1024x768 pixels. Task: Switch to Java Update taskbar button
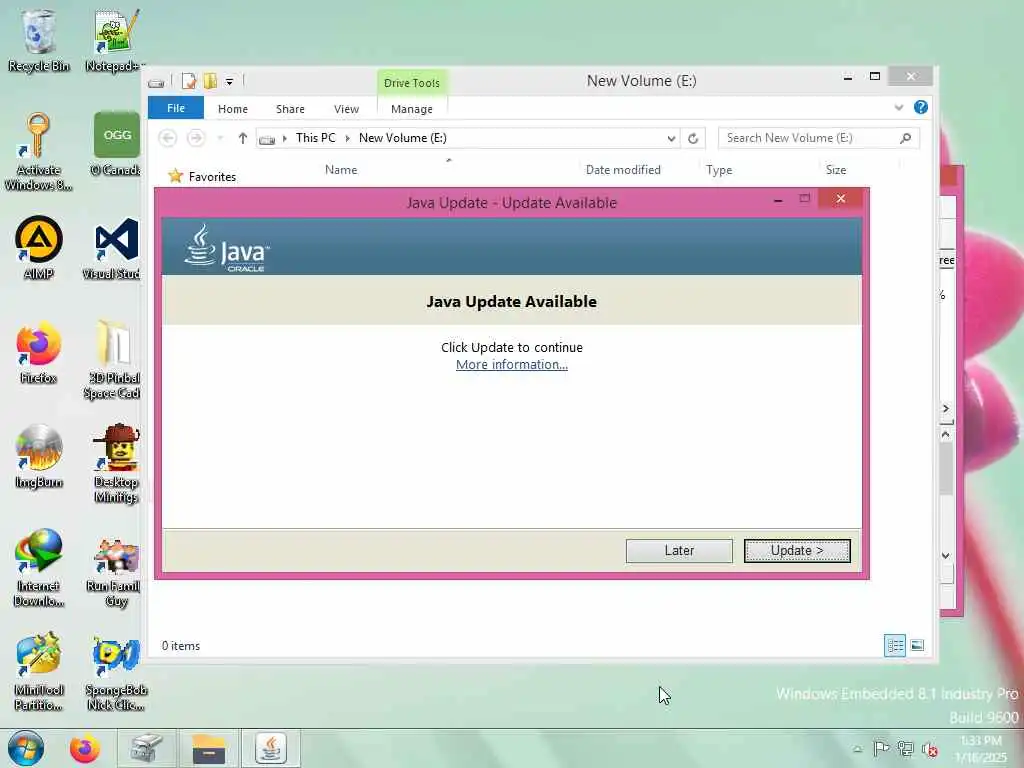(270, 748)
